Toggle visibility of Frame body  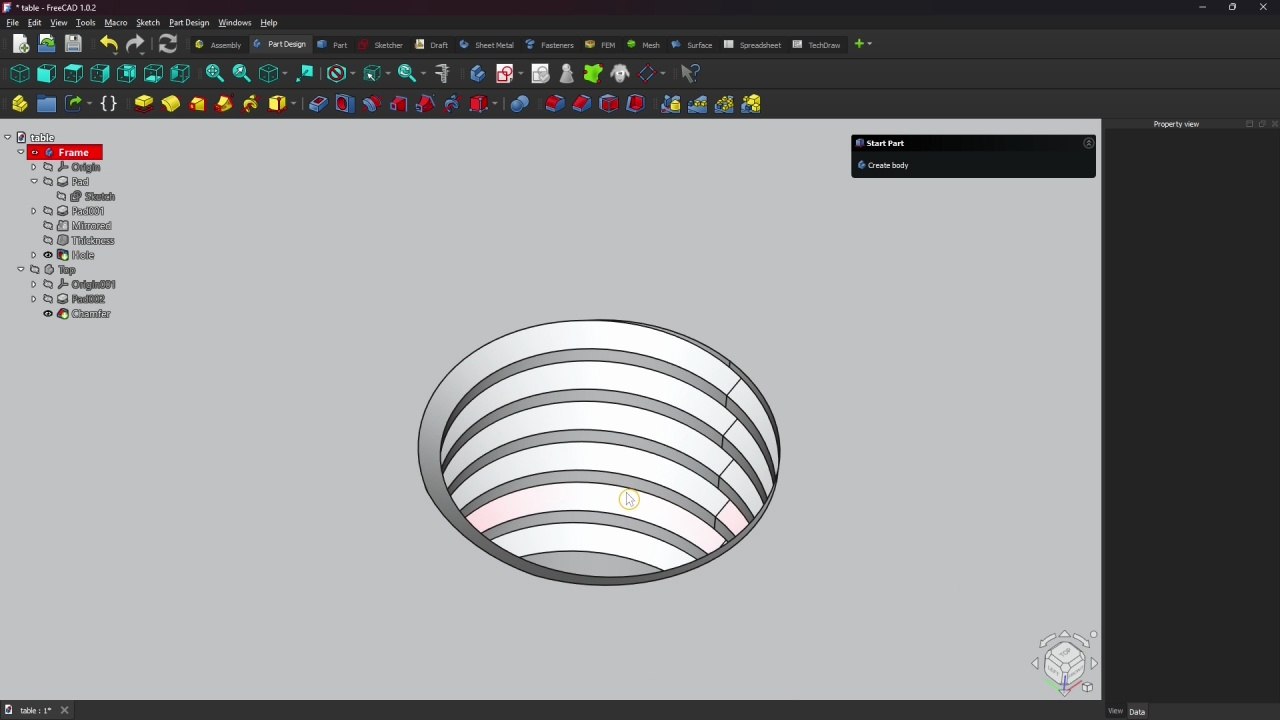(x=35, y=152)
